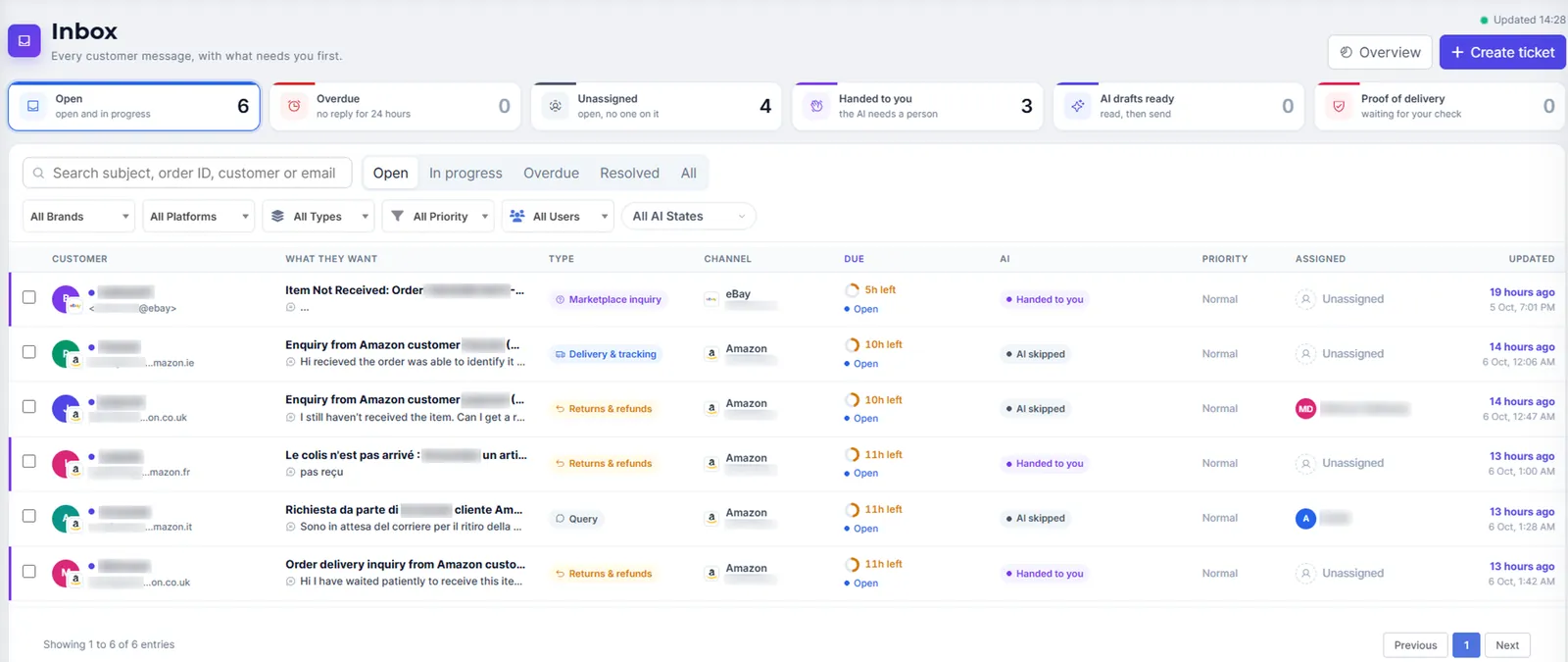Click the Overview button
Viewport: 1568px width, 662px height.
click(1380, 53)
